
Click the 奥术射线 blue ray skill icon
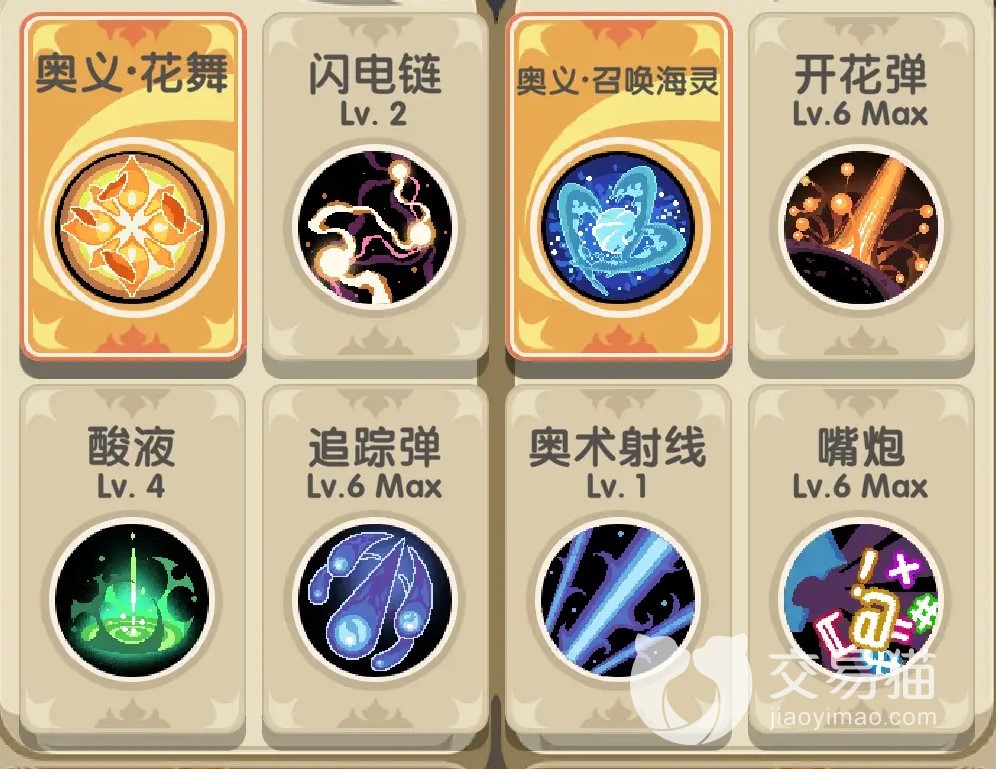[x=617, y=599]
